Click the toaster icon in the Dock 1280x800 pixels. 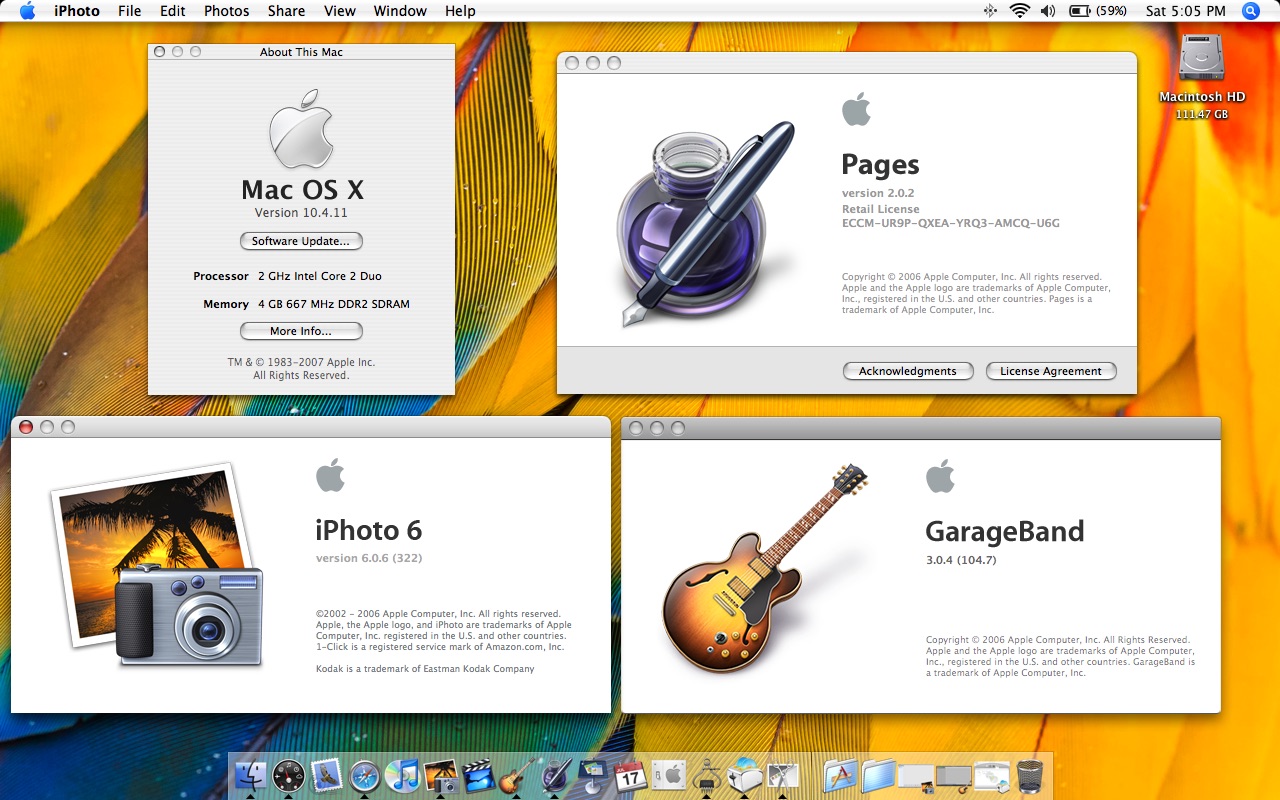tap(746, 777)
